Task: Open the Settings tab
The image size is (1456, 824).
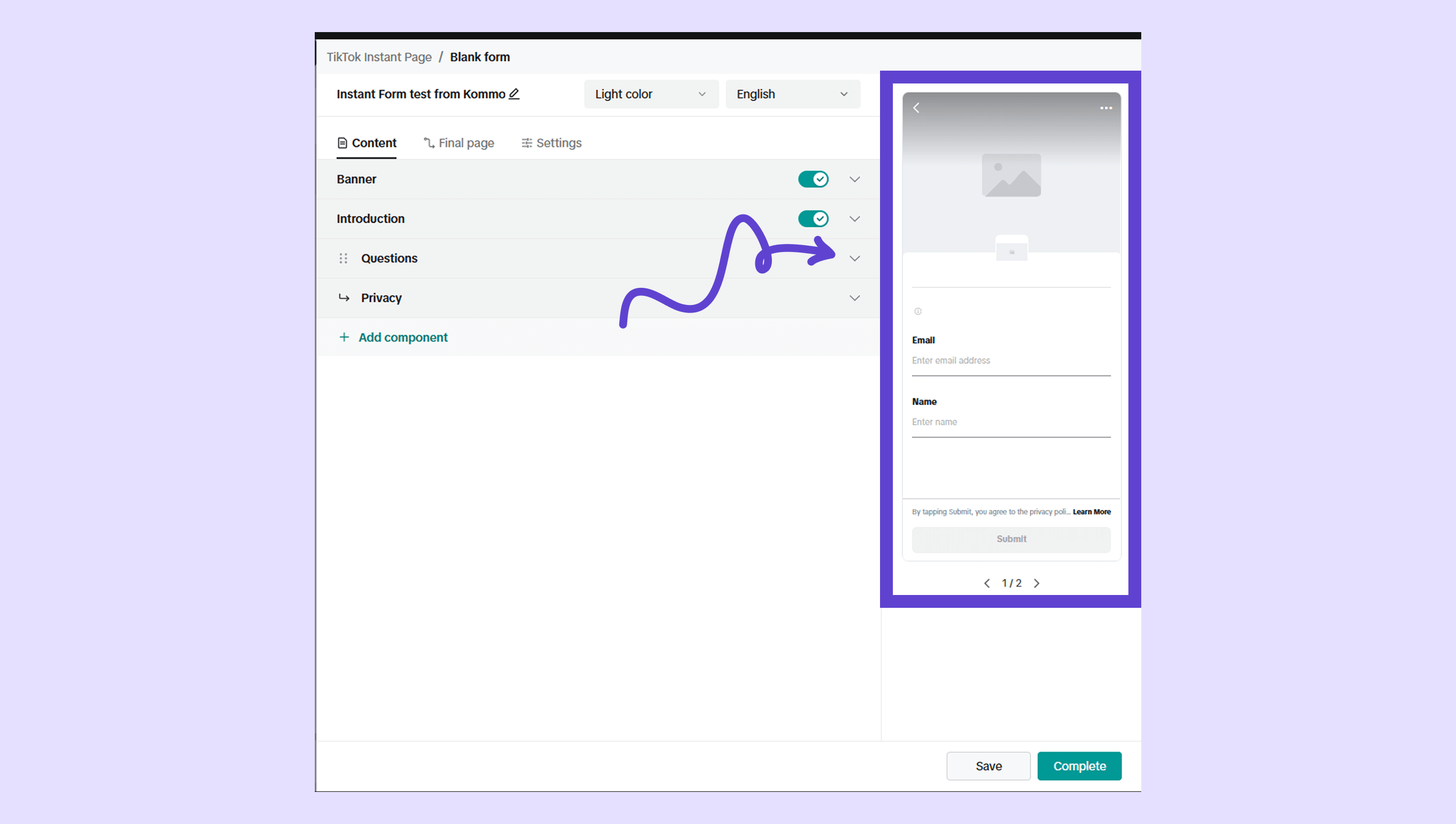Action: pos(551,143)
